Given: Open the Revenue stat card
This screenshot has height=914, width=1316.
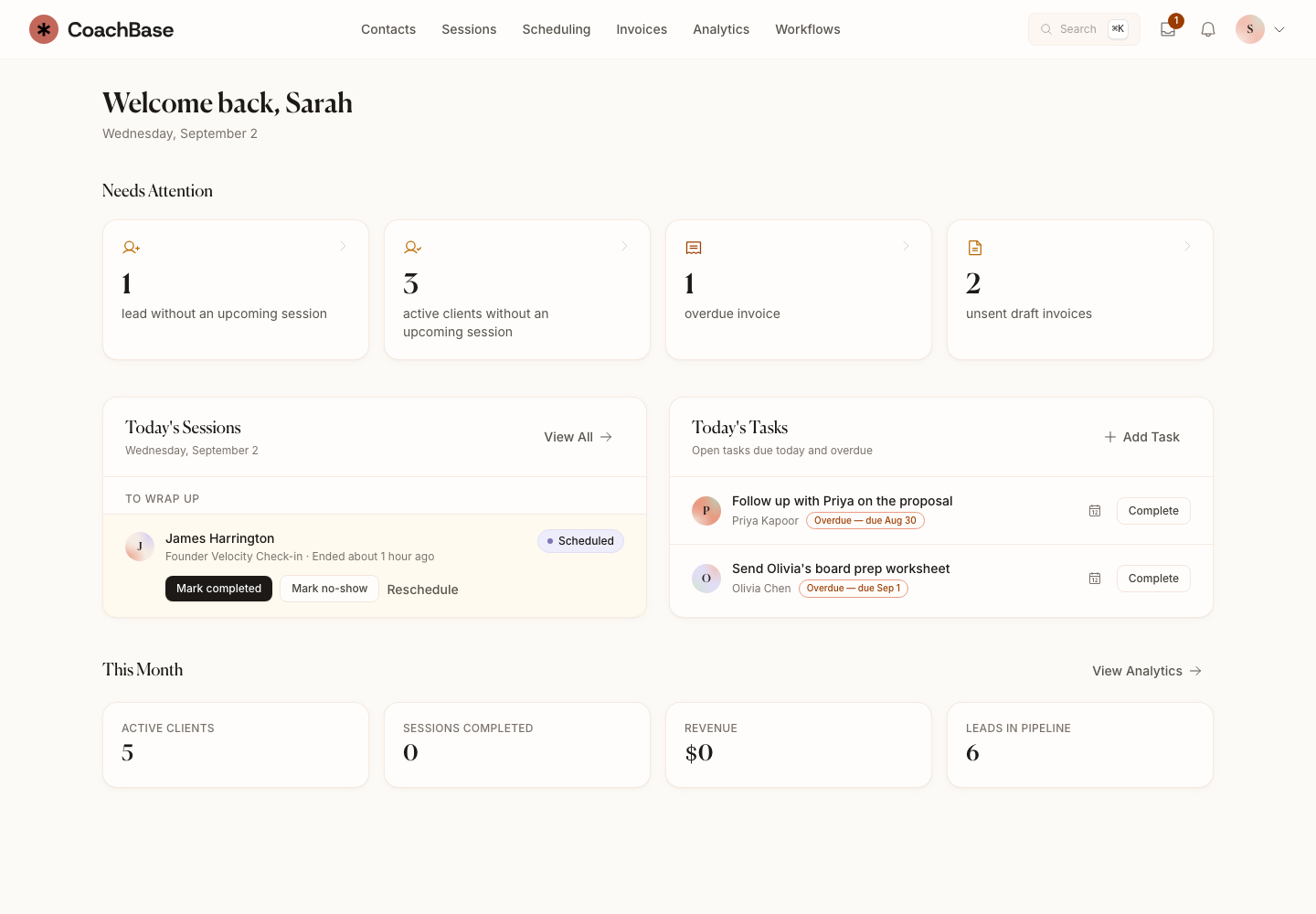Looking at the screenshot, I should click(799, 745).
